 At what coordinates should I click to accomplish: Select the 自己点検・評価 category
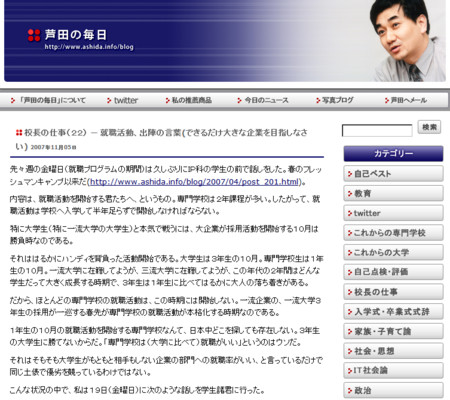tap(393, 272)
